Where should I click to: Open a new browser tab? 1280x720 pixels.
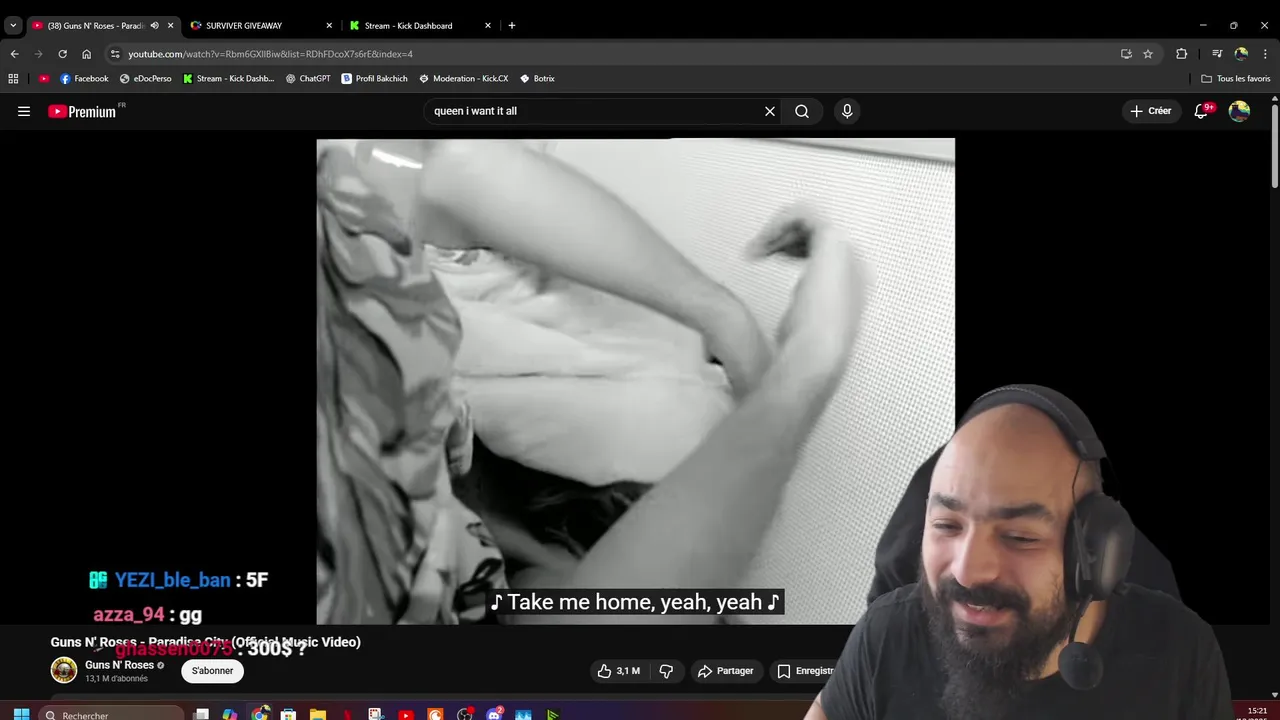pos(512,25)
